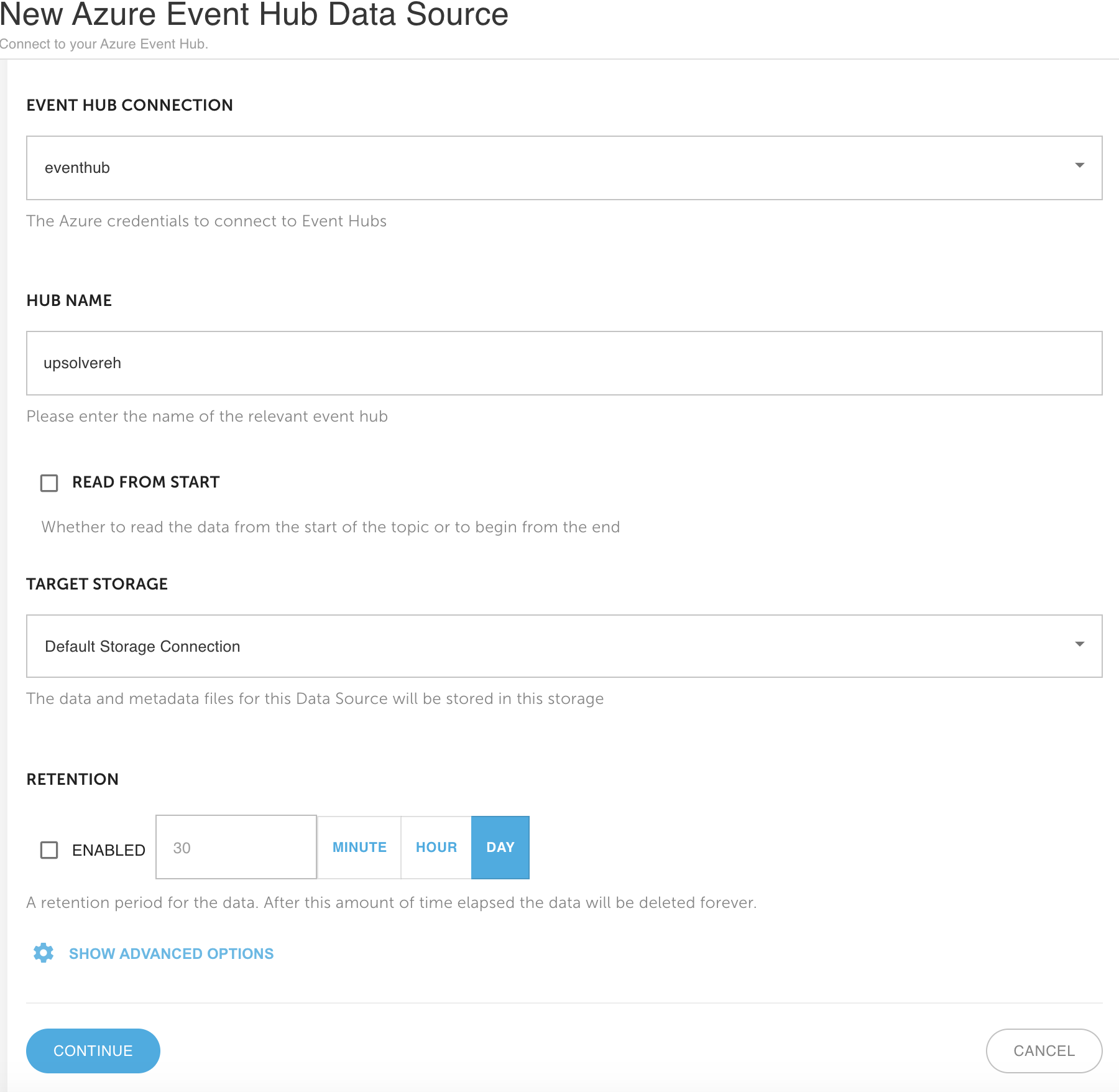The width and height of the screenshot is (1119, 1092).
Task: Enable the Retention checkbox
Action: pos(49,849)
